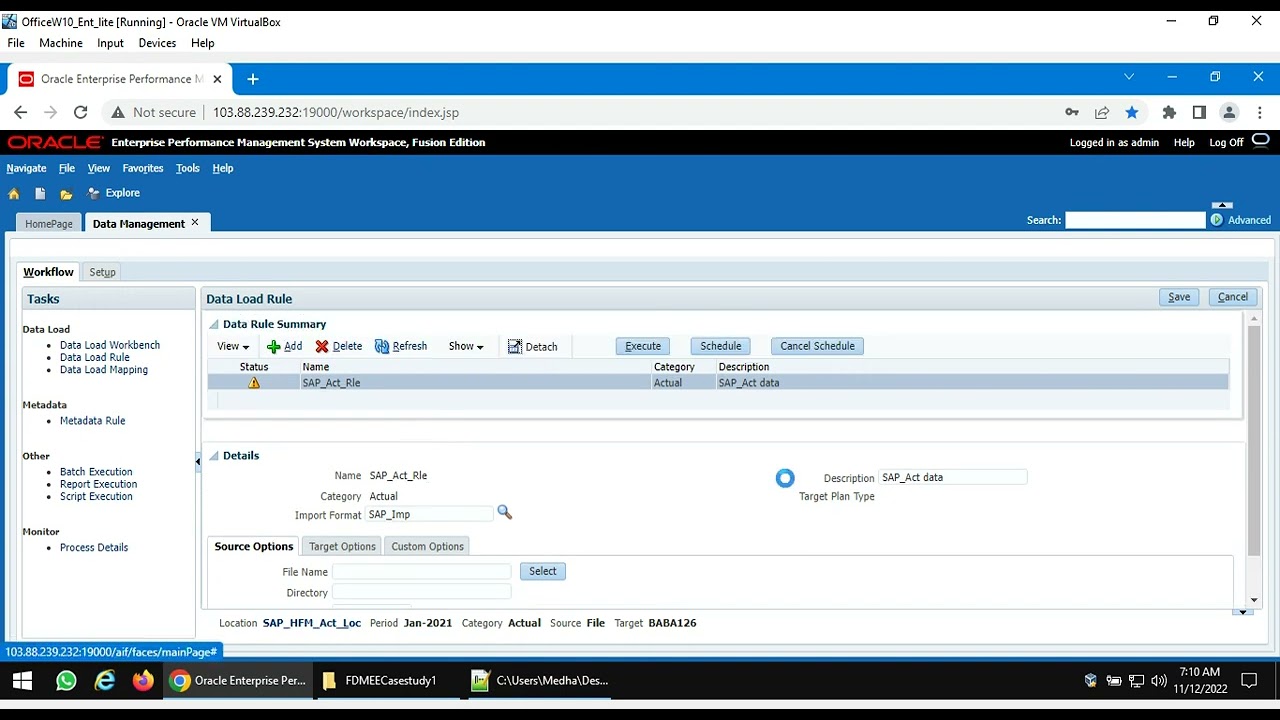This screenshot has width=1280, height=720.
Task: Open the Data Load Mapping link
Action: click(x=104, y=370)
